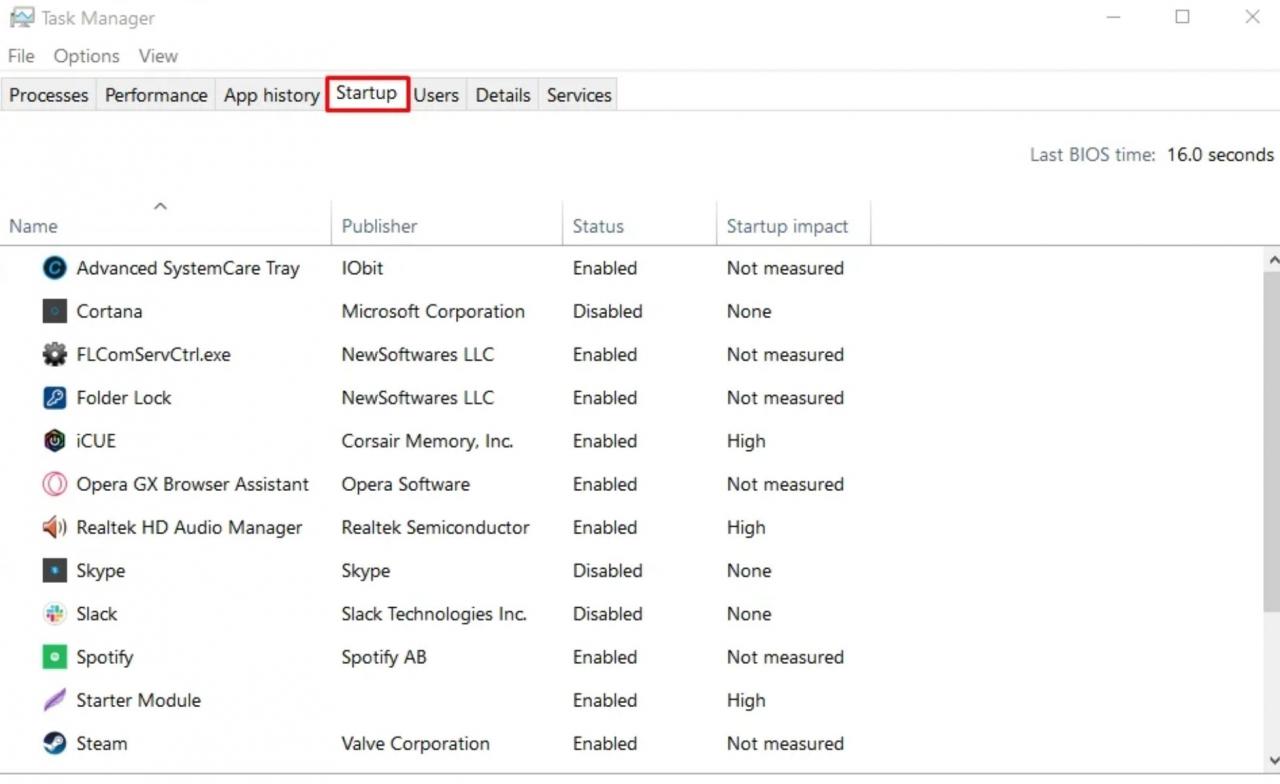
Task: Click the Realtek HD Audio speaker icon
Action: [54, 527]
